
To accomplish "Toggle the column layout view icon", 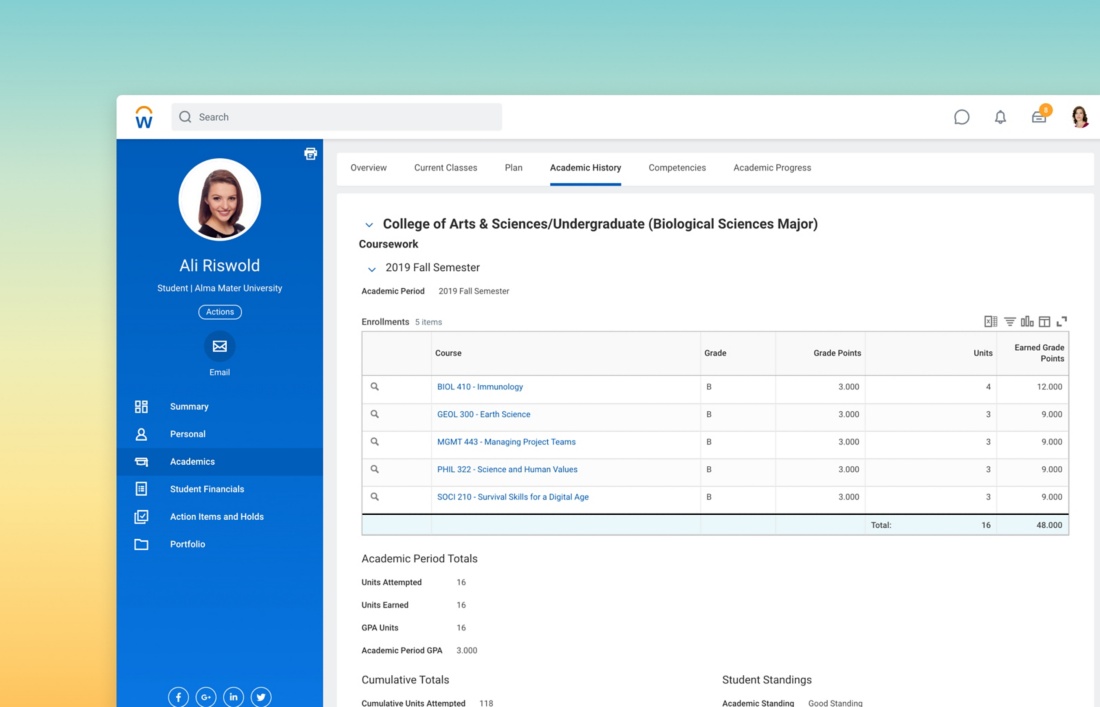I will [1044, 322].
